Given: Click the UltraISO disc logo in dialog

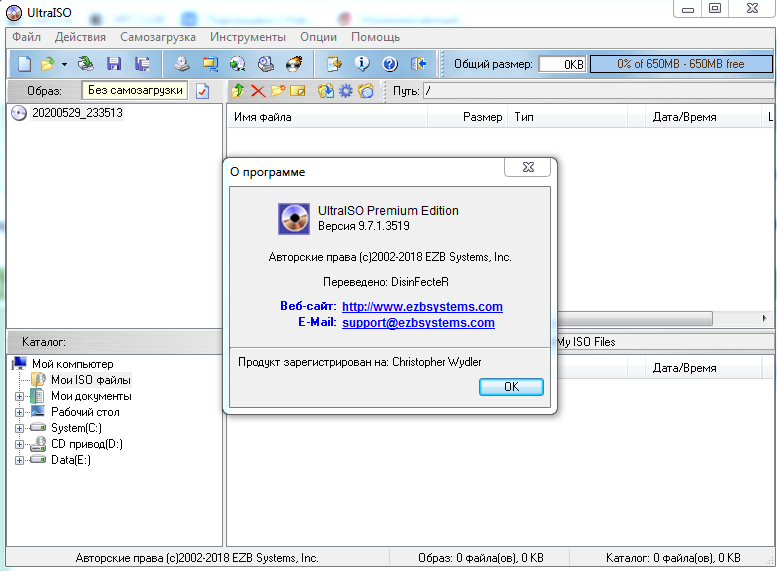Looking at the screenshot, I should tap(294, 219).
